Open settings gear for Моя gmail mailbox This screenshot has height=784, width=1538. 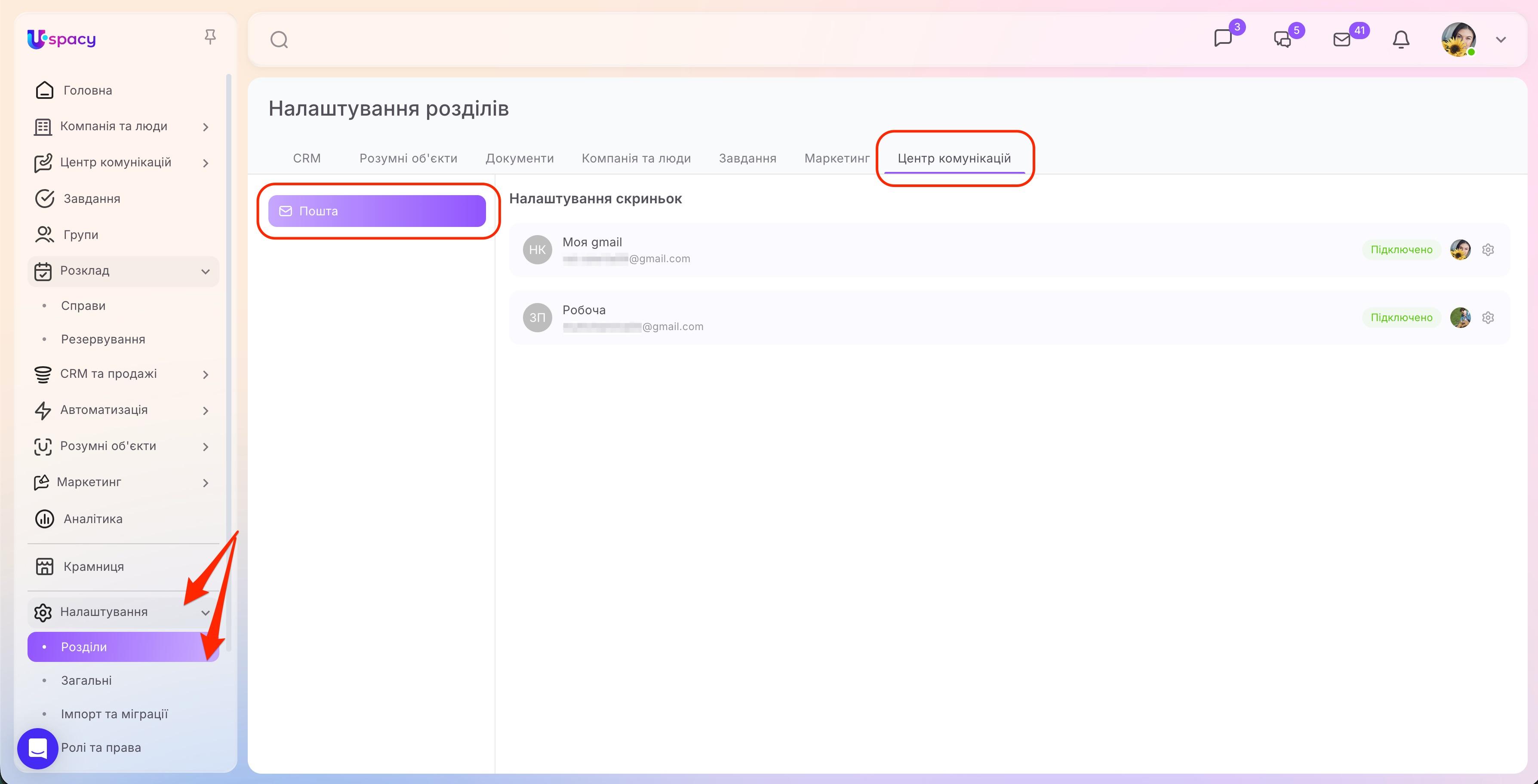[x=1488, y=249]
